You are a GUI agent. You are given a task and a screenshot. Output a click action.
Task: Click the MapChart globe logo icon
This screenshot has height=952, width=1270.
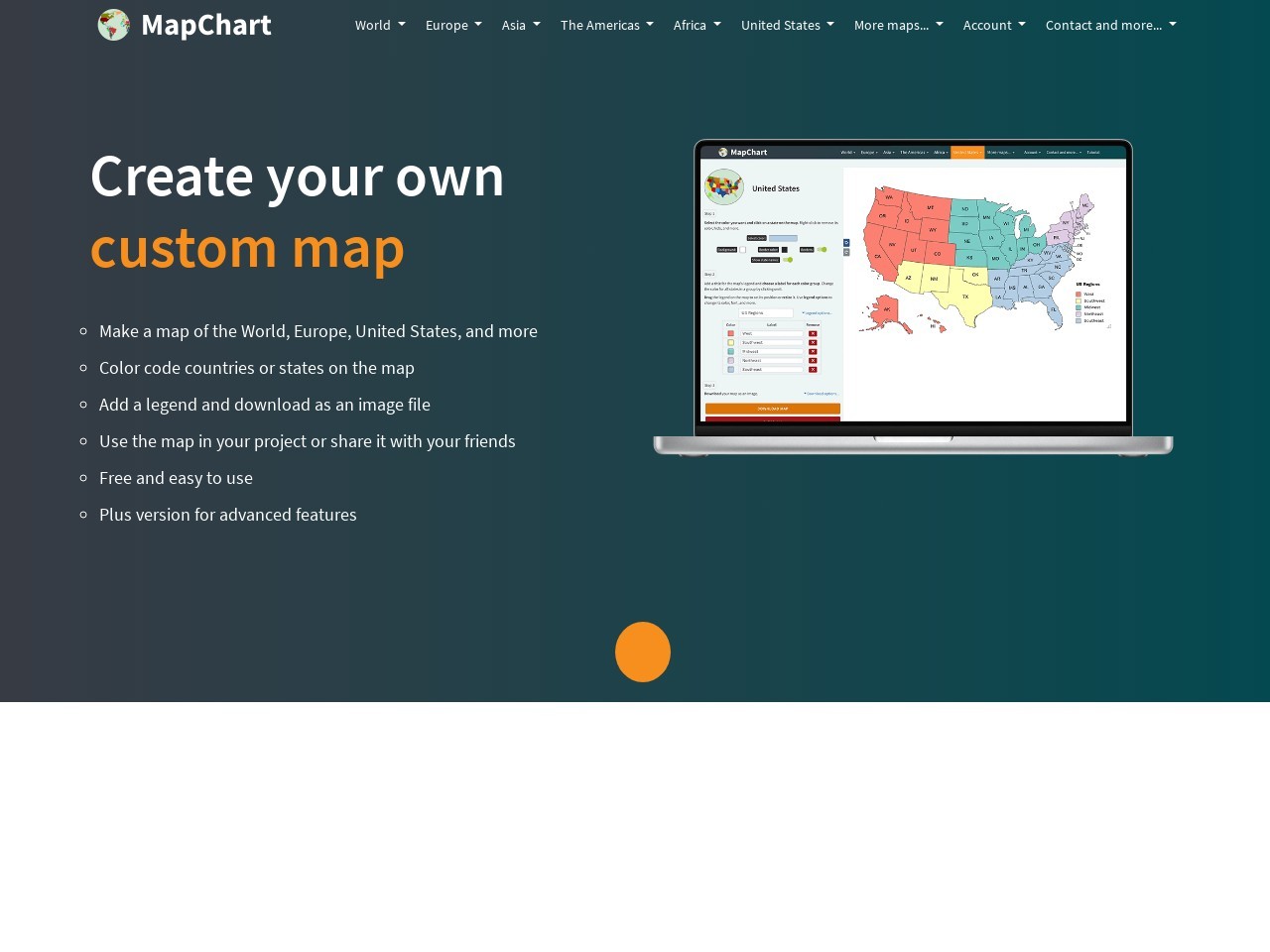click(114, 25)
